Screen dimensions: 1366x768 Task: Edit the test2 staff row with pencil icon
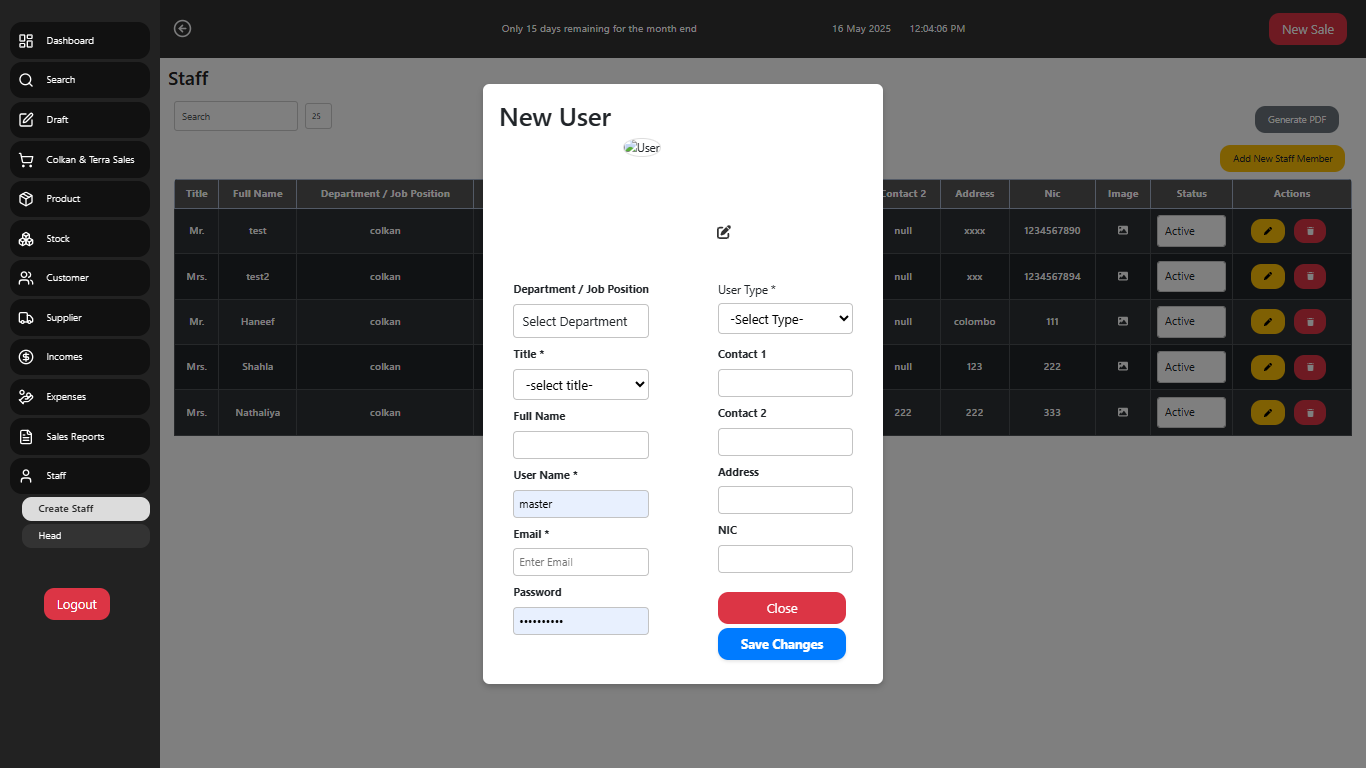click(x=1268, y=276)
